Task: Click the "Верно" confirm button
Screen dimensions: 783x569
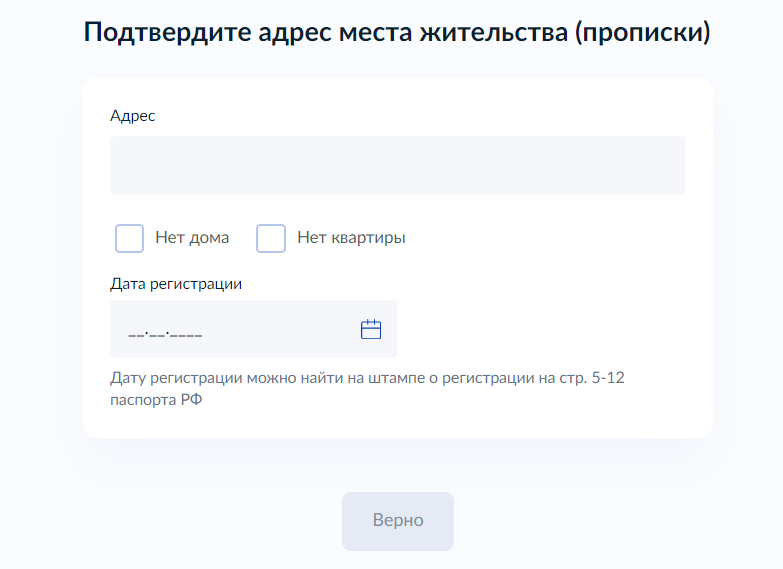Action: [x=397, y=521]
